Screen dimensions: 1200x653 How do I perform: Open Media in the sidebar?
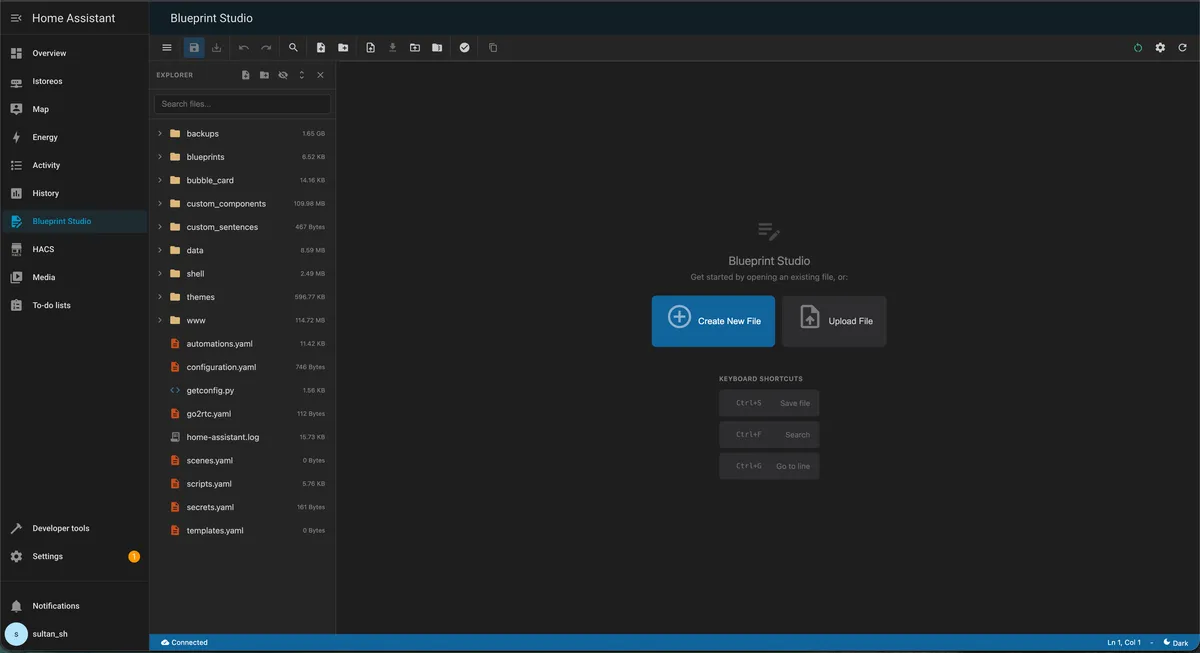click(x=74, y=277)
